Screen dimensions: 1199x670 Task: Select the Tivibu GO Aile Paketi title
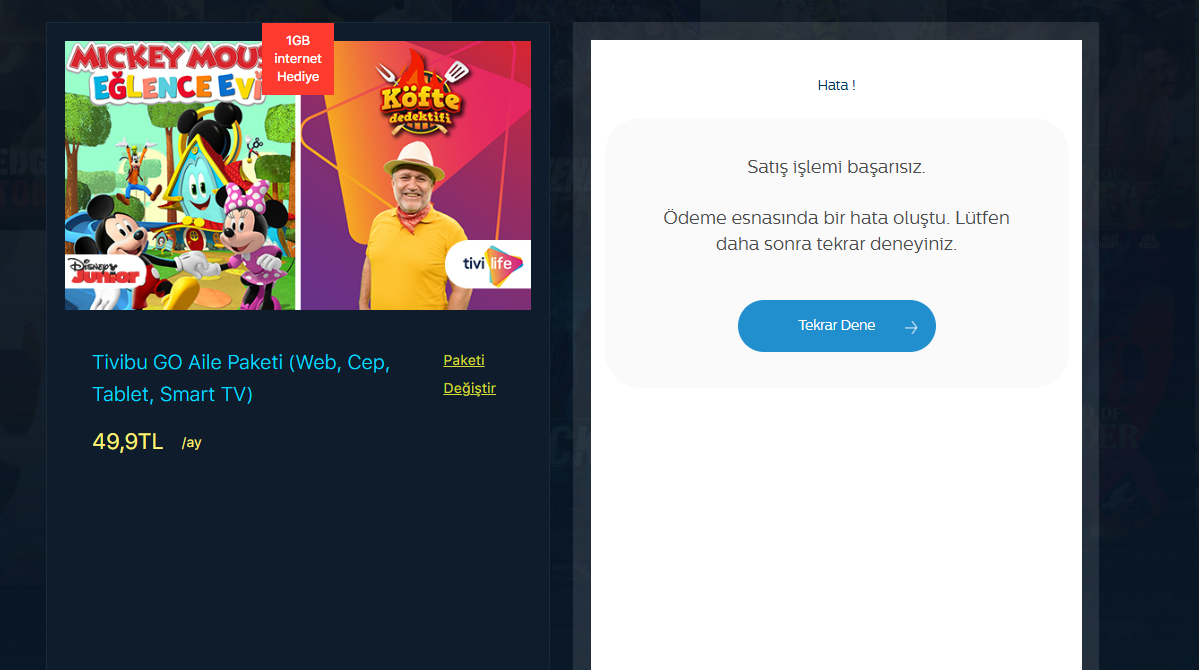coord(242,378)
